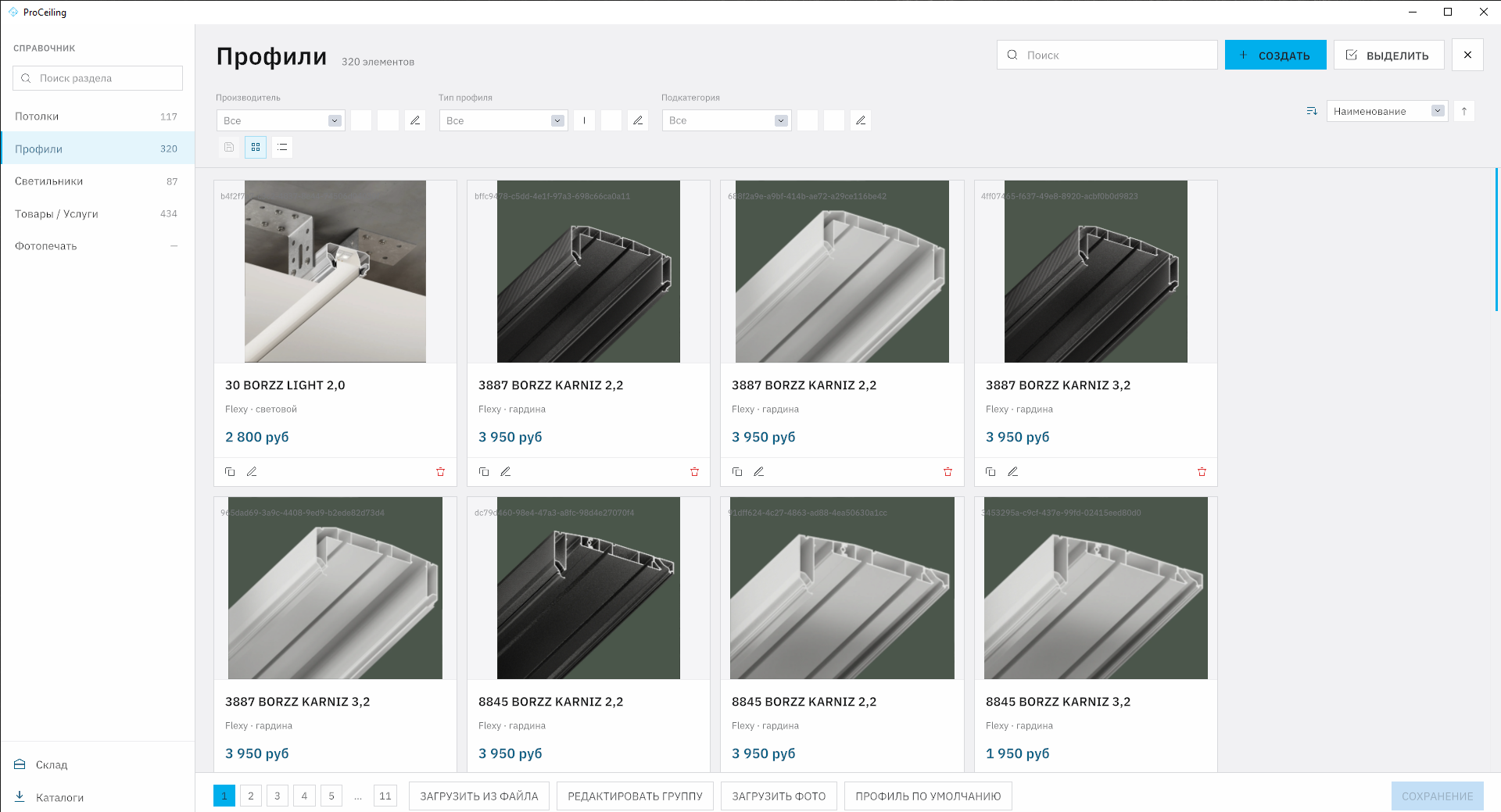Viewport: 1501px width, 812px height.
Task: Click pencil icon next to Тип профиля filter
Action: coord(638,120)
